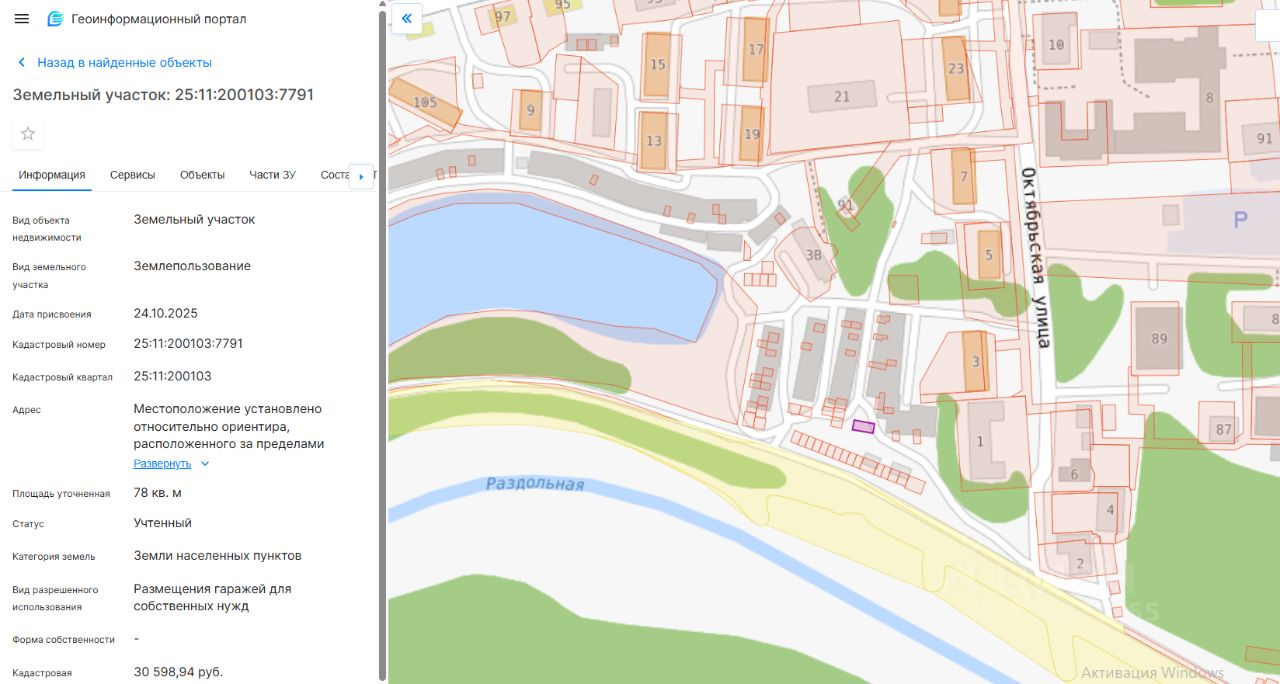1280x684 pixels.
Task: Click the cadastral value 30 598,94 руб.
Action: click(x=178, y=672)
